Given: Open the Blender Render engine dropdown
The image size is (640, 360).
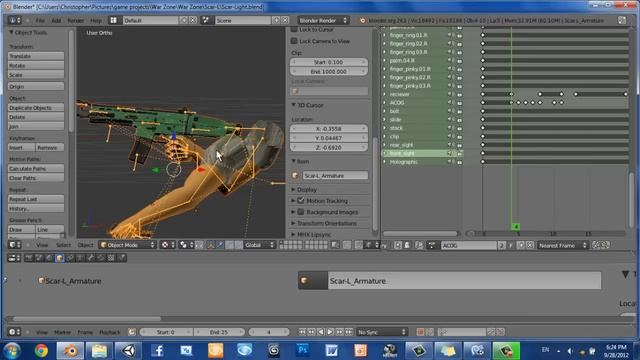Looking at the screenshot, I should click(323, 20).
